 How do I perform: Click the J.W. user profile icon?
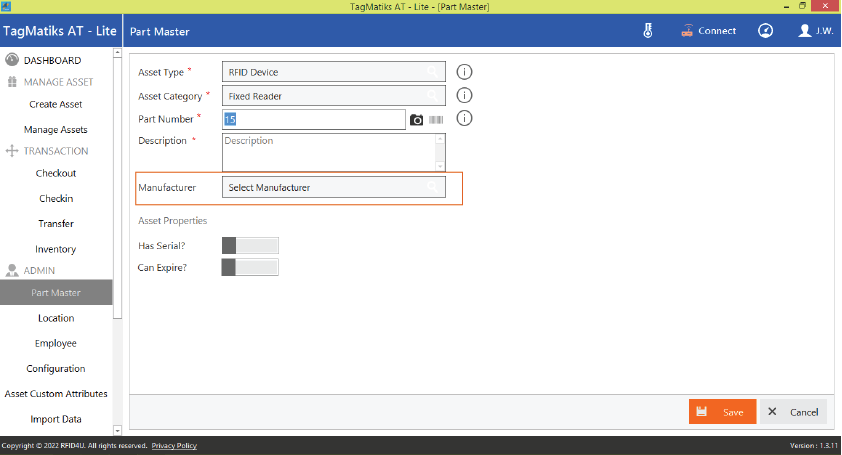(x=805, y=31)
